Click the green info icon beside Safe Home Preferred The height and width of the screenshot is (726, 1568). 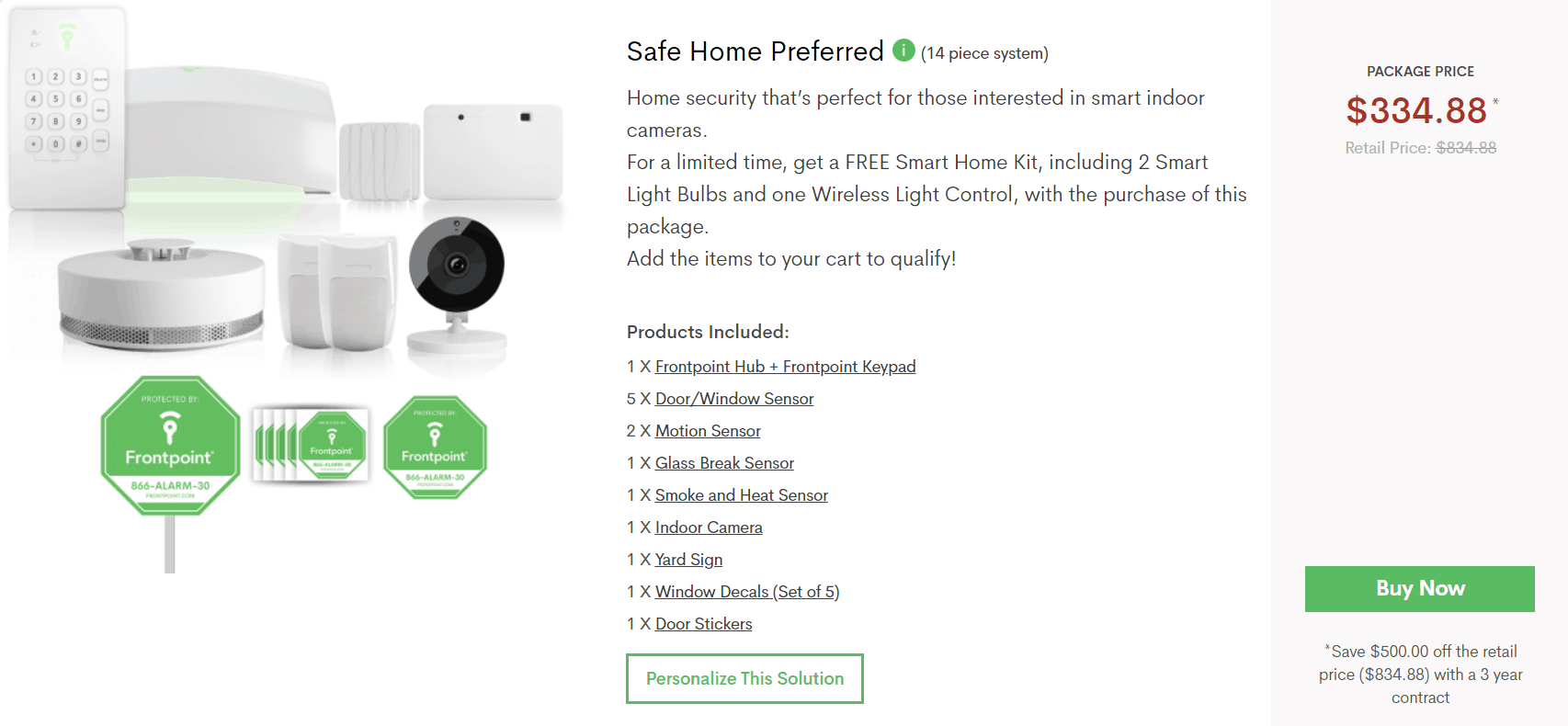coord(903,50)
